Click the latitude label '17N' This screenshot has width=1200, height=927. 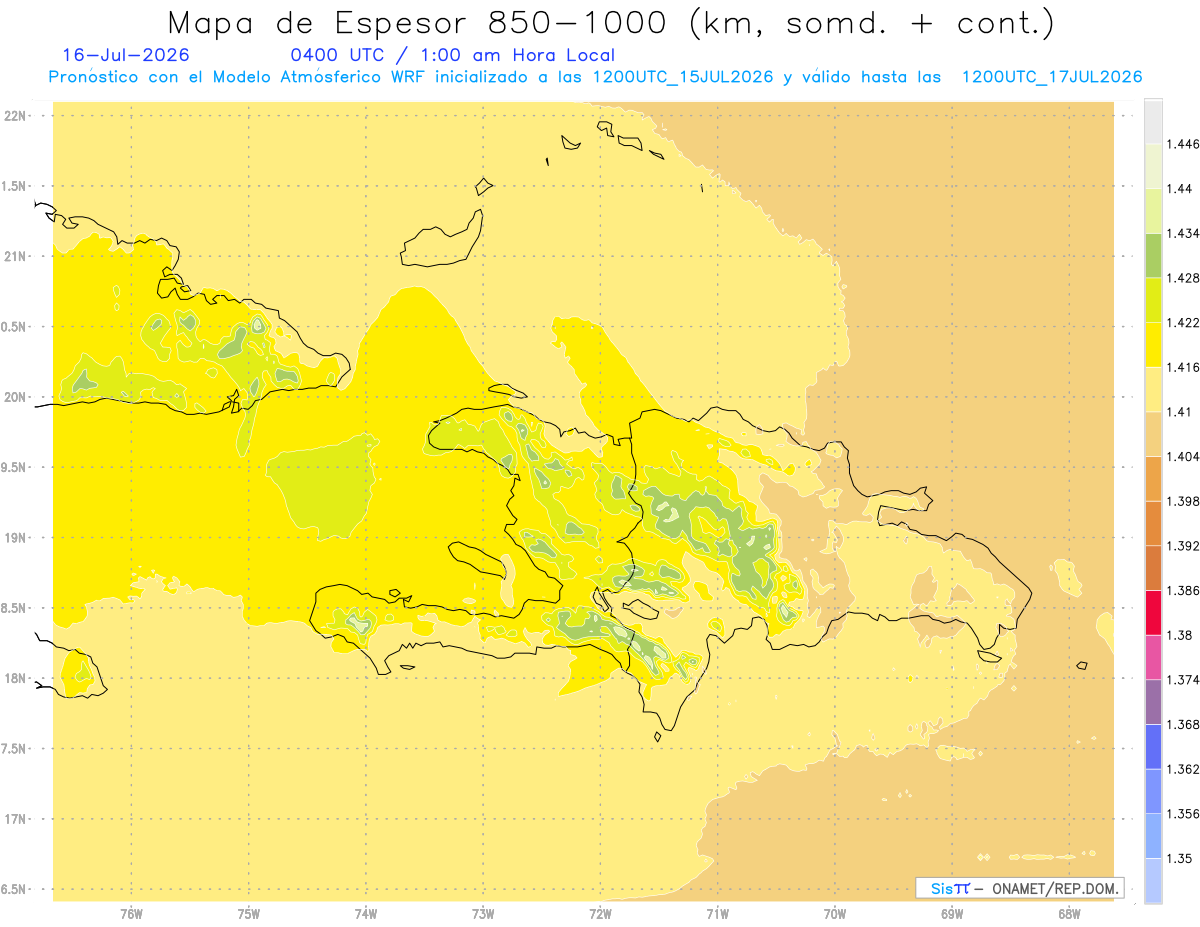14,819
